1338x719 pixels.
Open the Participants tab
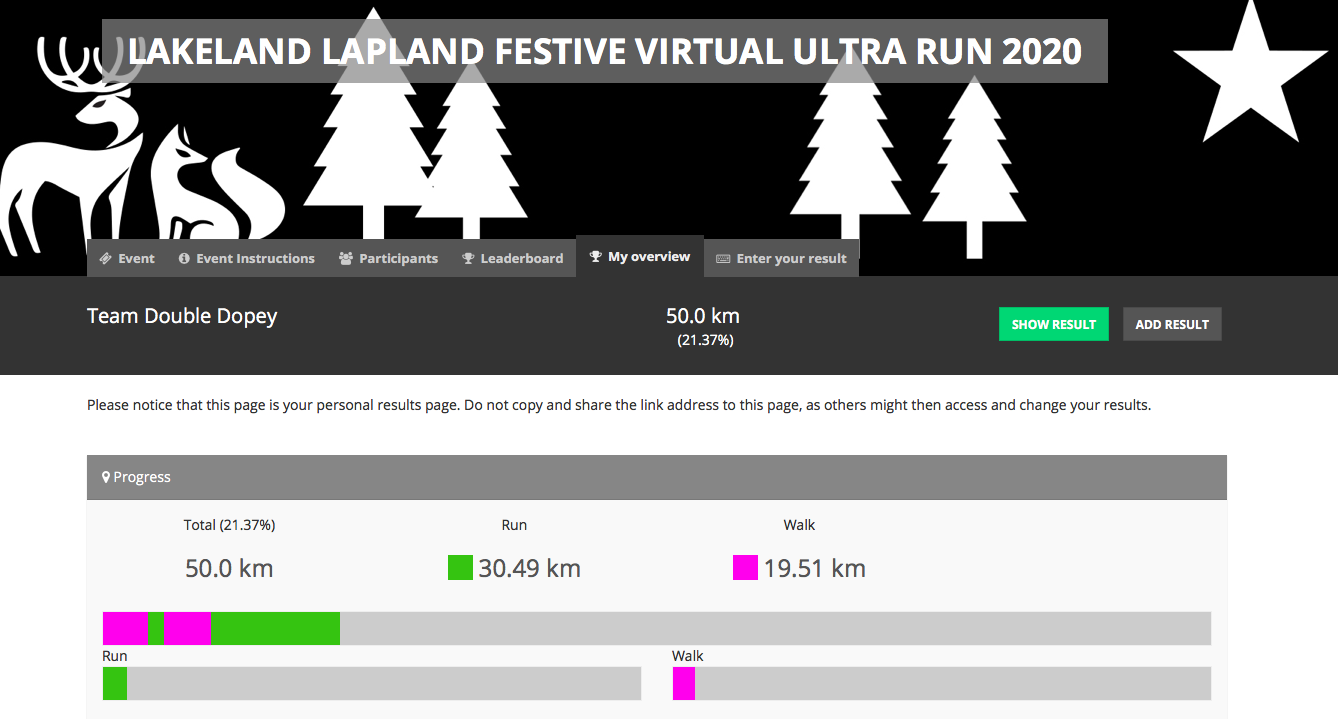pyautogui.click(x=388, y=258)
